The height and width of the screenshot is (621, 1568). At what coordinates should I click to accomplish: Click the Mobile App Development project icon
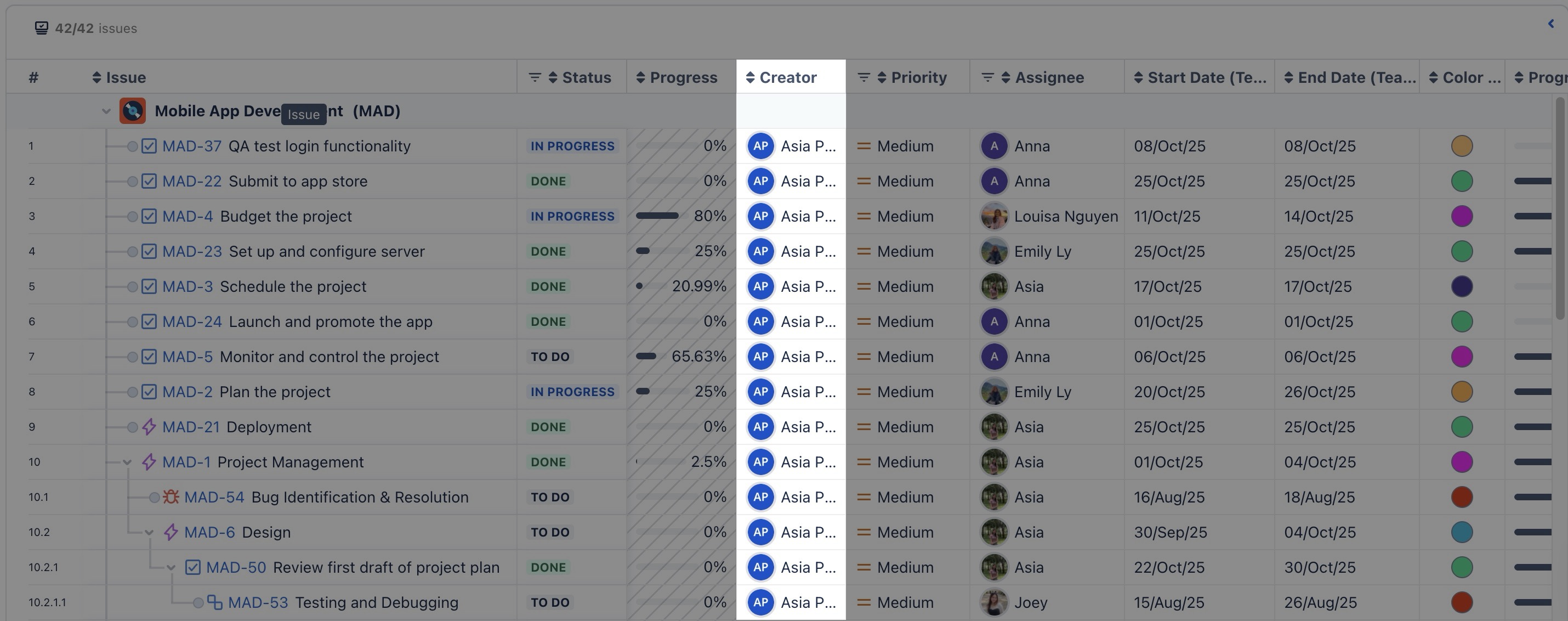point(133,111)
